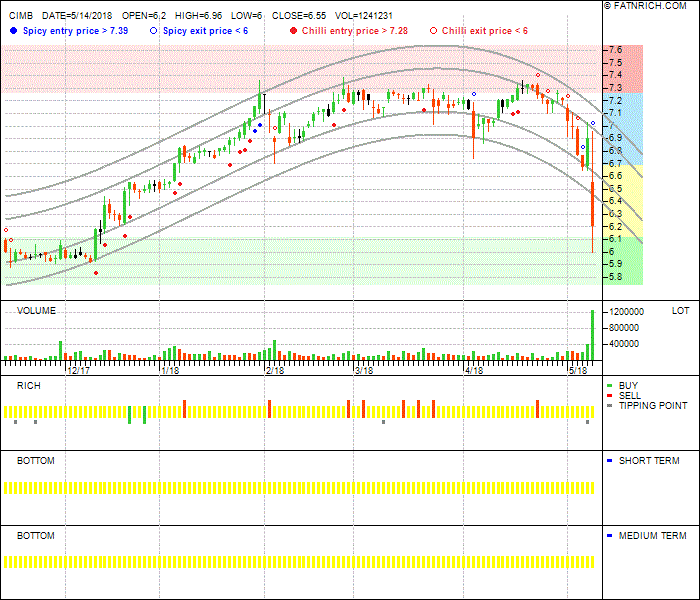
Task: Click the hollow Chilli exit price marker
Action: pyautogui.click(x=433, y=31)
